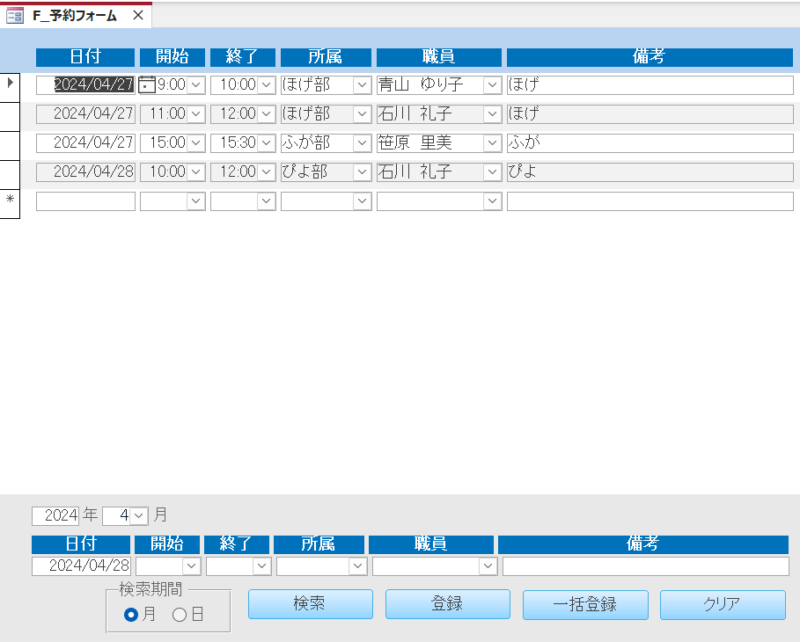Close the F_予約フォーム tab

[x=138, y=16]
